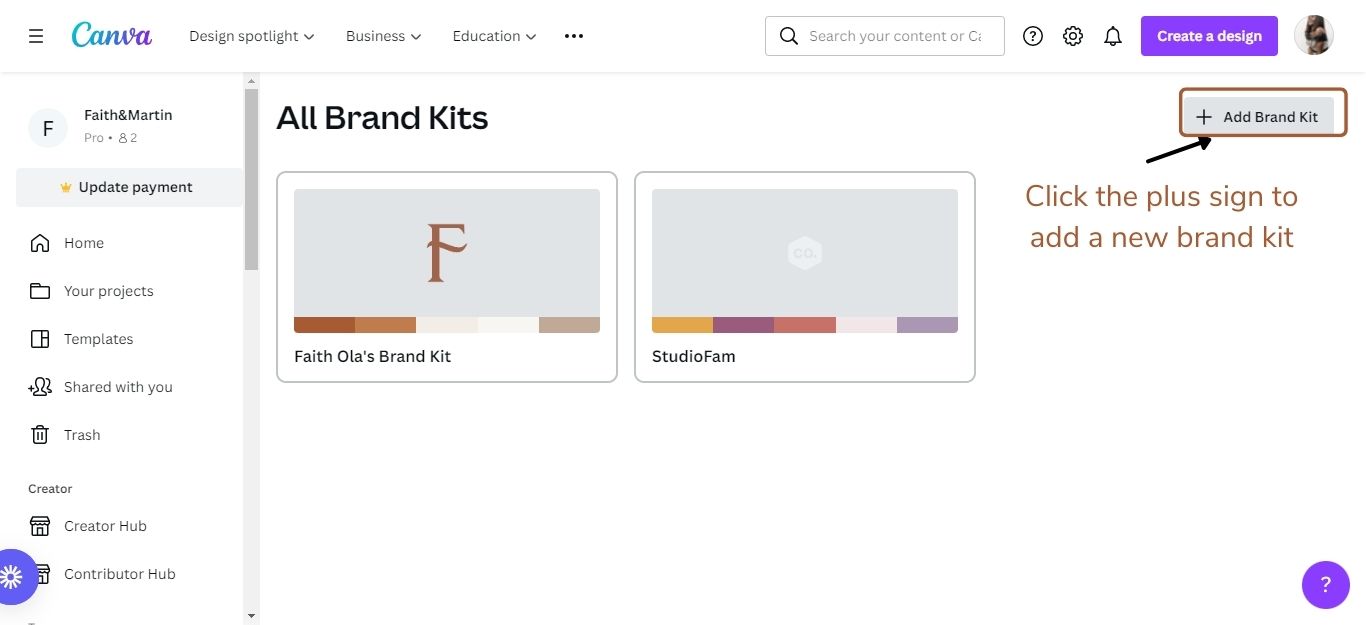Click the Home house icon
Screen dimensions: 1366x625
(40, 243)
